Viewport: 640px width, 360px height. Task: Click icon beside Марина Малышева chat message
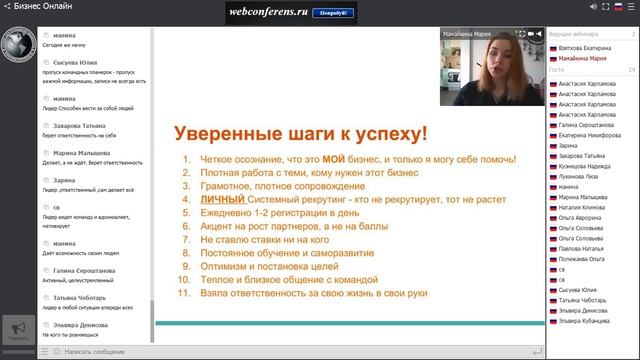46,153
